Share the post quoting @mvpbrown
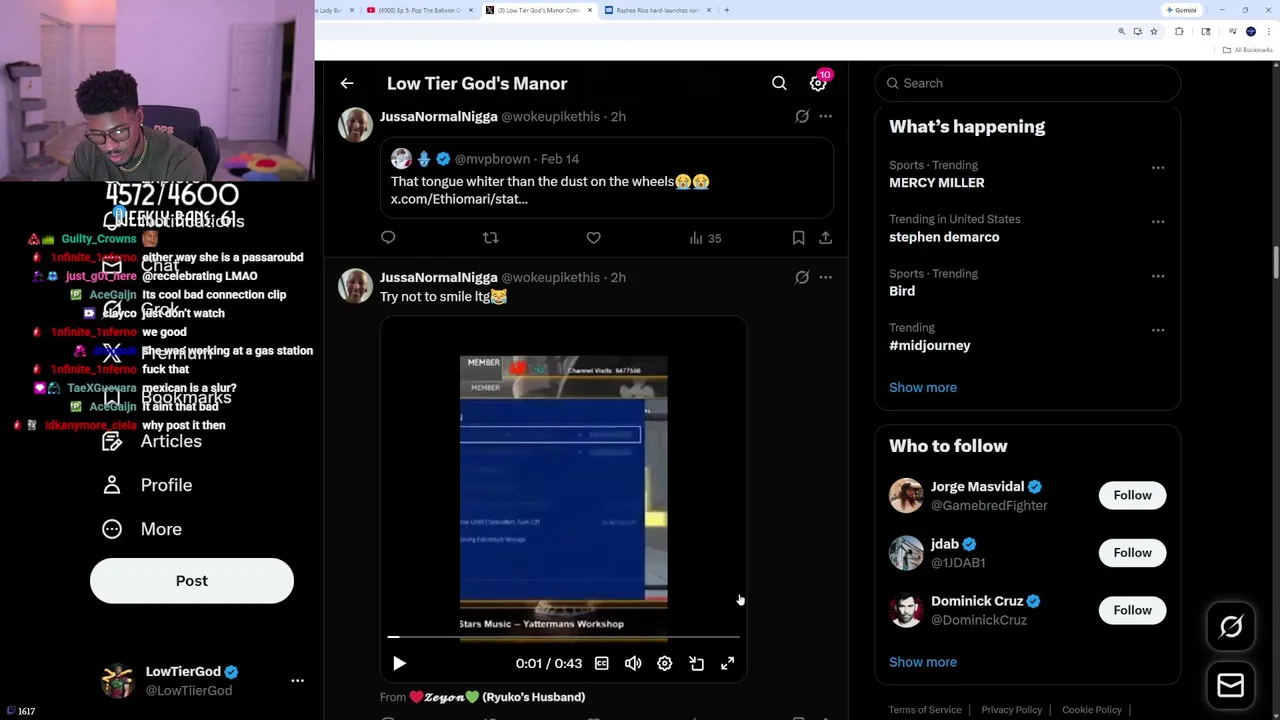The width and height of the screenshot is (1280, 720). click(825, 238)
